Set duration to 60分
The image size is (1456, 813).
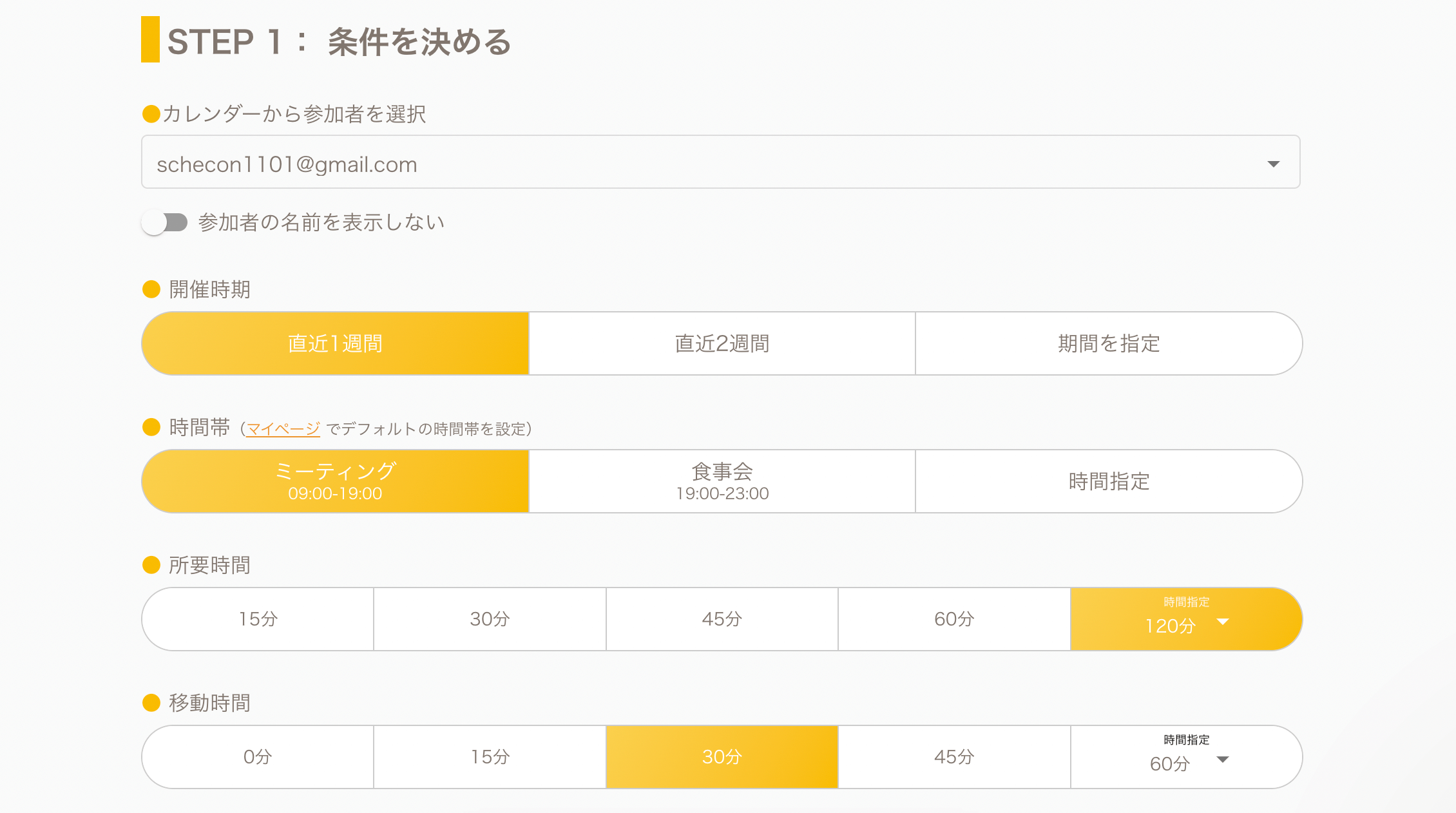pos(953,619)
